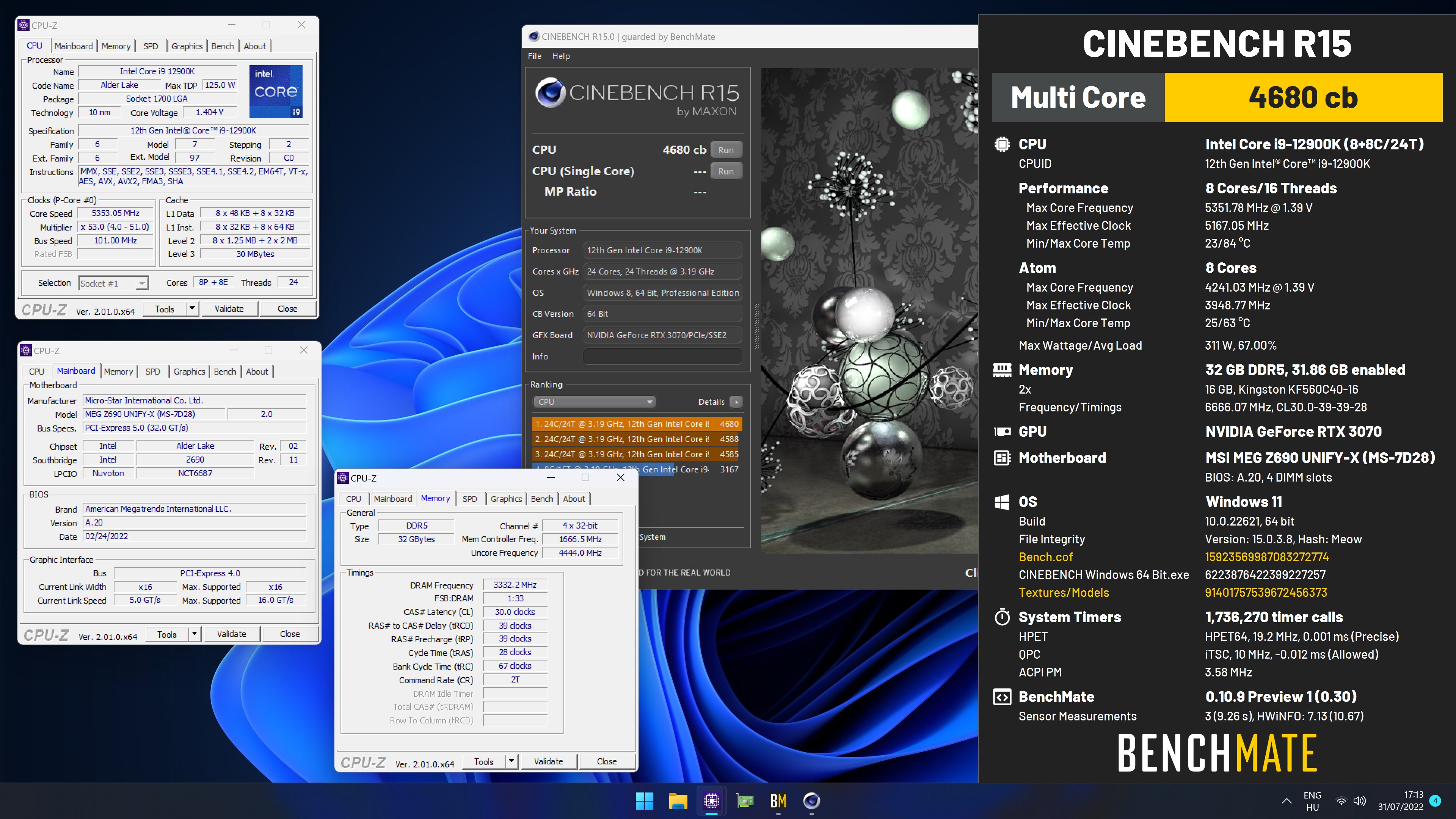Image resolution: width=1456 pixels, height=819 pixels.
Task: Open BenchMate from the taskbar
Action: click(778, 800)
